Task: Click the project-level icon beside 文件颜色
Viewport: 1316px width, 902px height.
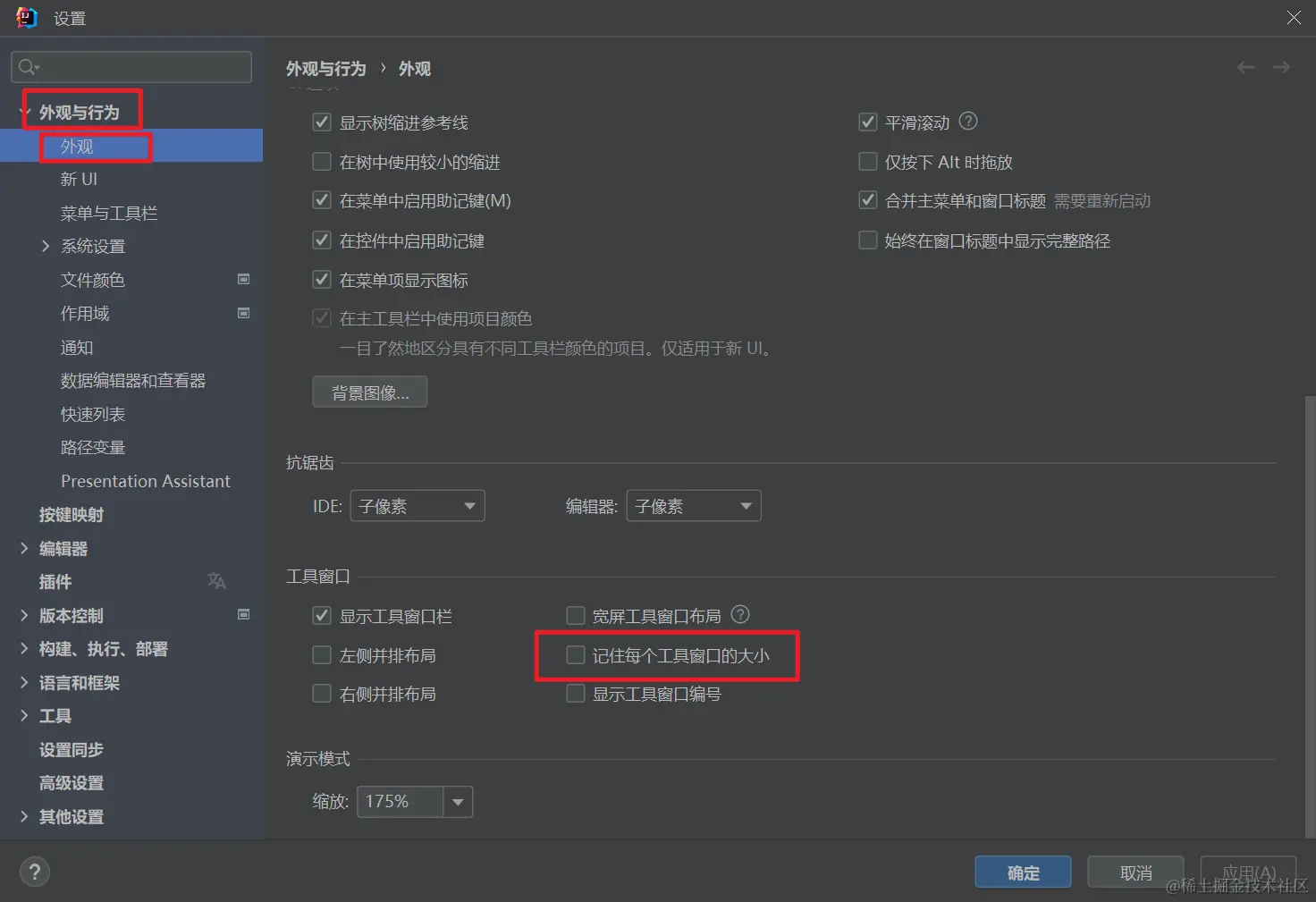Action: pos(243,279)
